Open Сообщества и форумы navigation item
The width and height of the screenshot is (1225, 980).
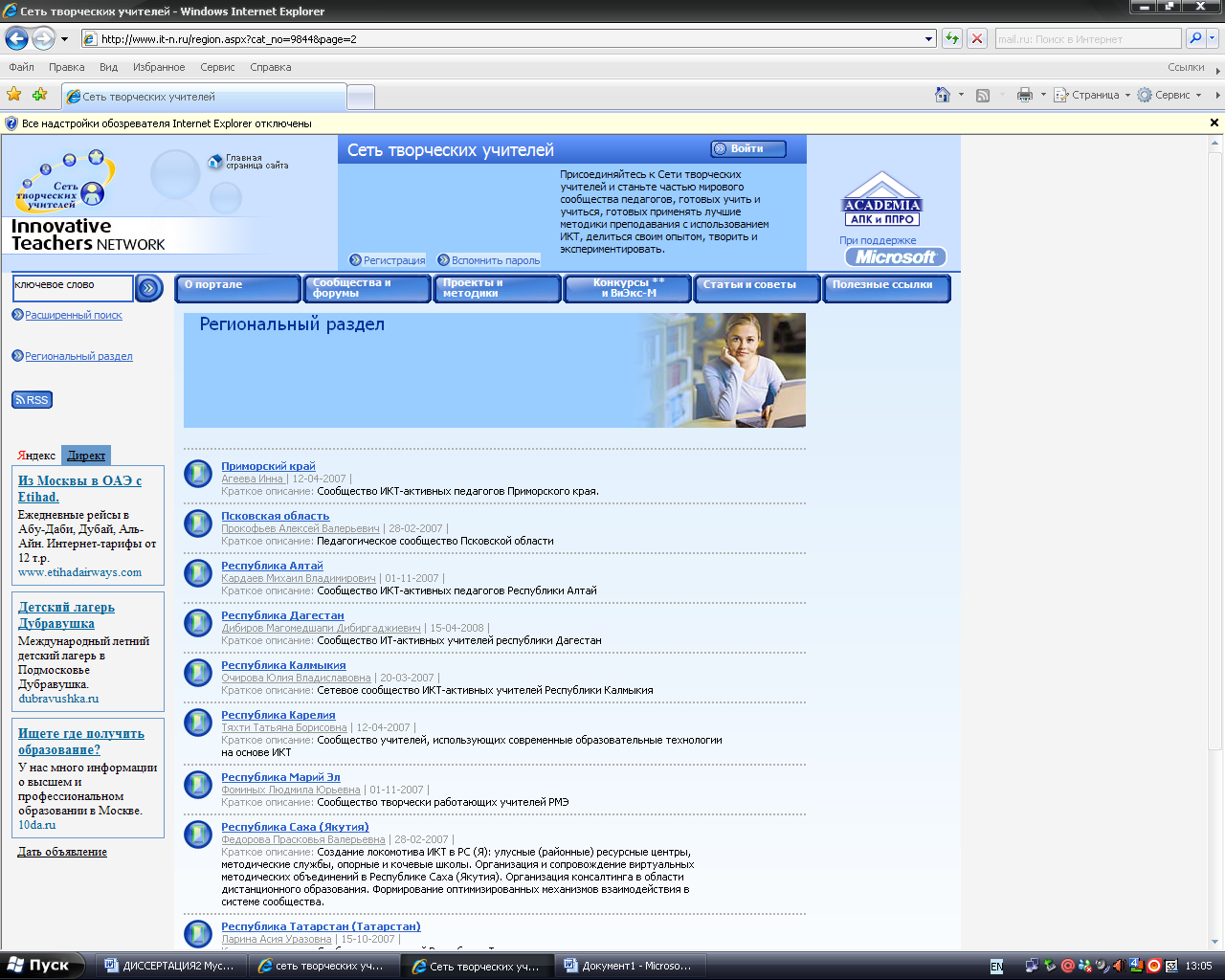coord(367,288)
